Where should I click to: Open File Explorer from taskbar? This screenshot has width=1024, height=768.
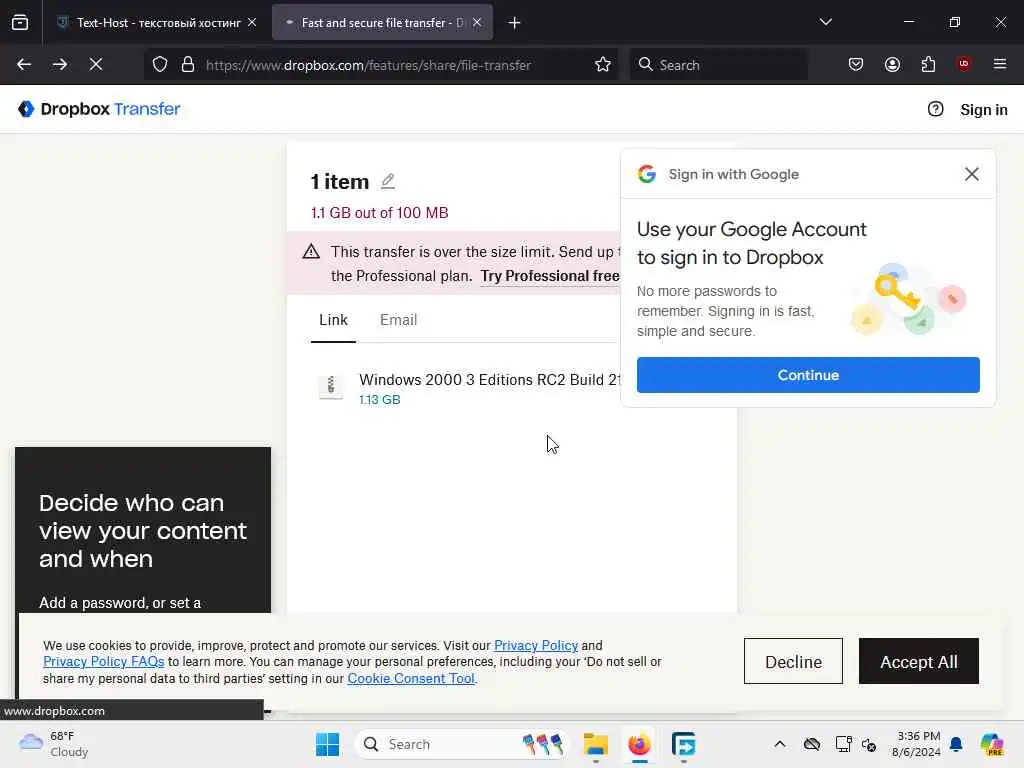click(x=596, y=744)
